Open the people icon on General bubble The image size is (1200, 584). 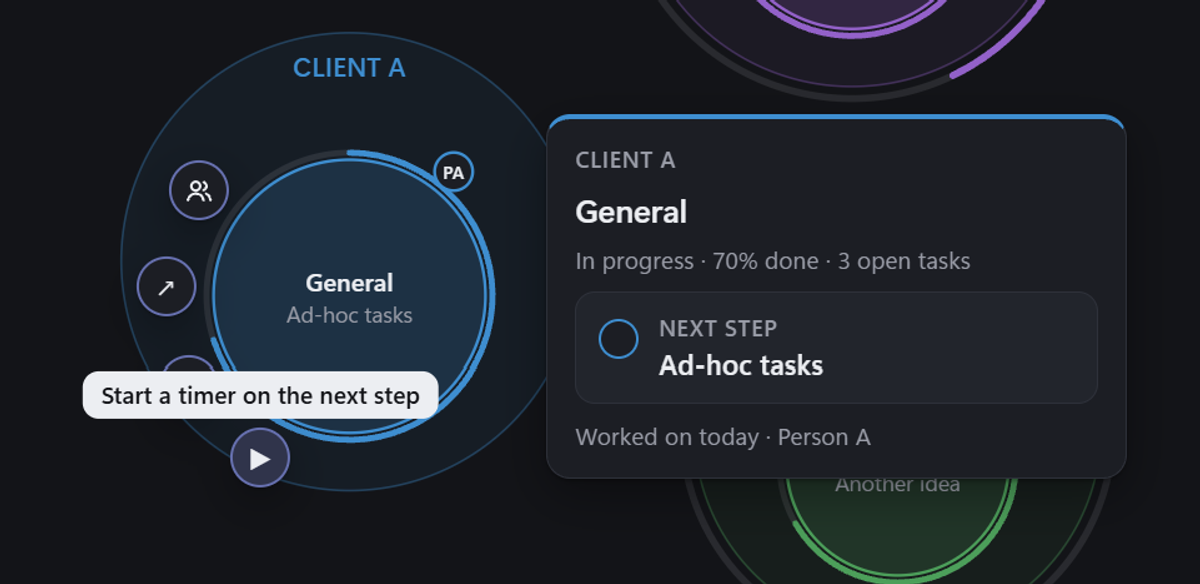point(199,190)
